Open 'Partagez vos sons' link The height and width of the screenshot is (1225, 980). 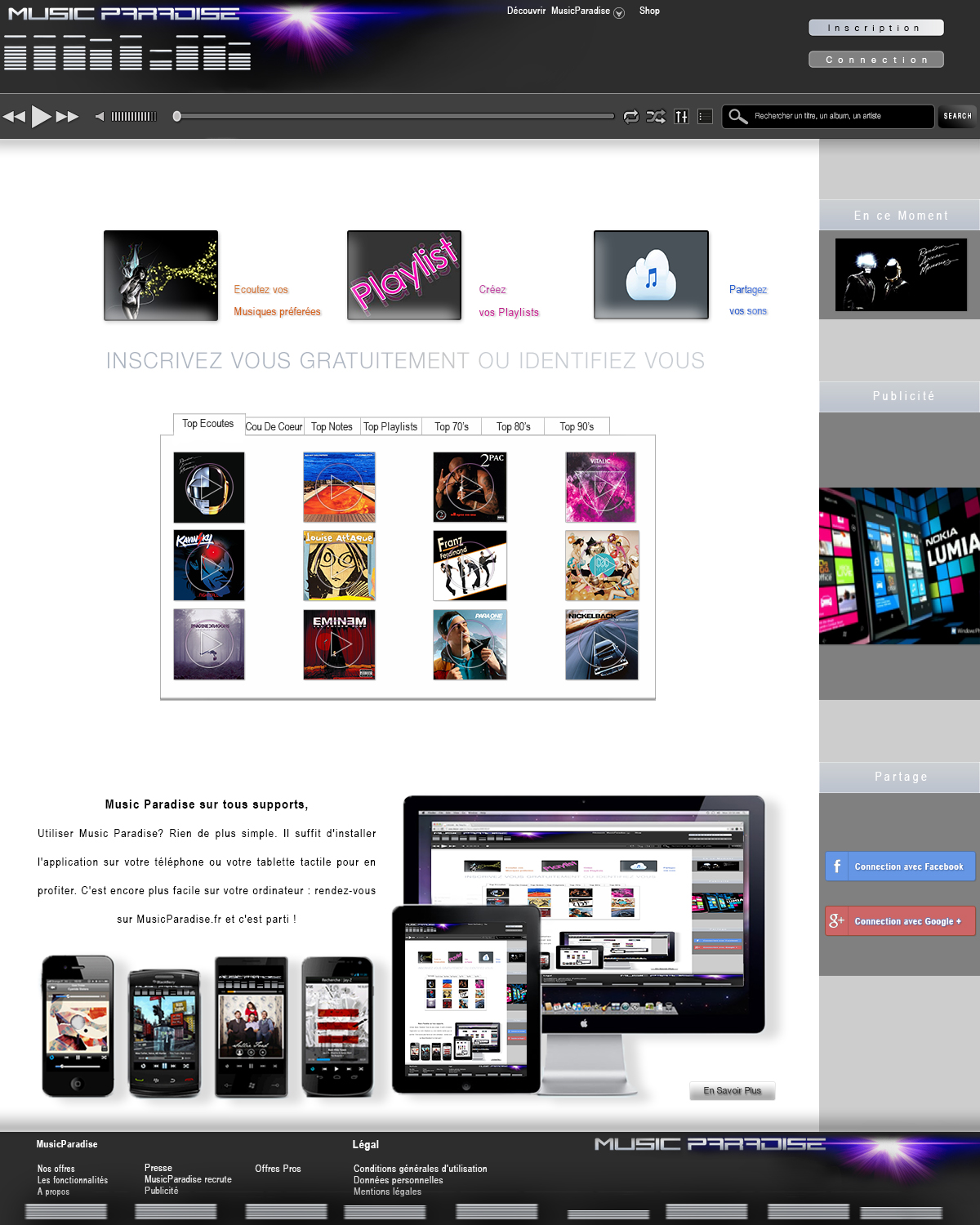click(x=748, y=300)
